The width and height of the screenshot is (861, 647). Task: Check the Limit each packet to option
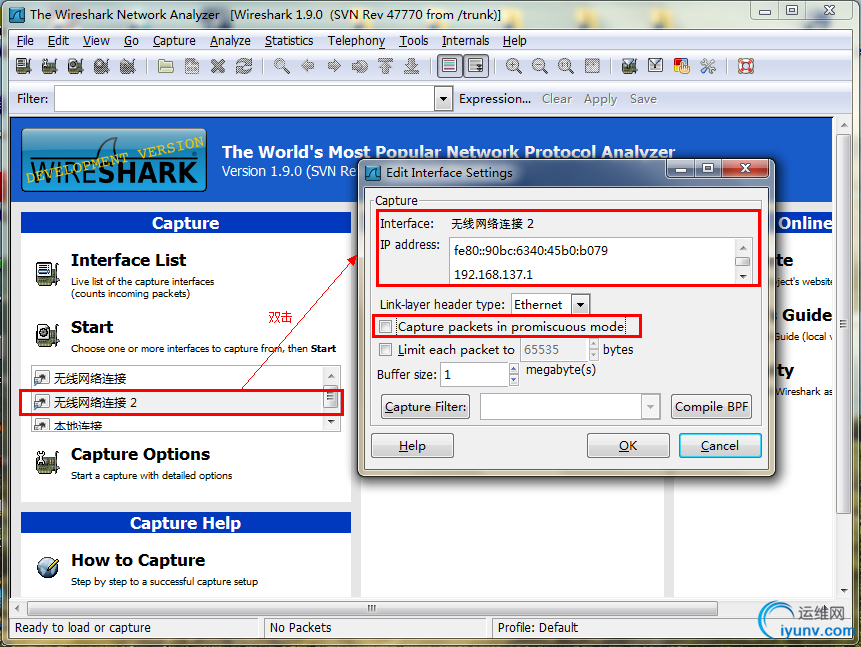coord(386,350)
